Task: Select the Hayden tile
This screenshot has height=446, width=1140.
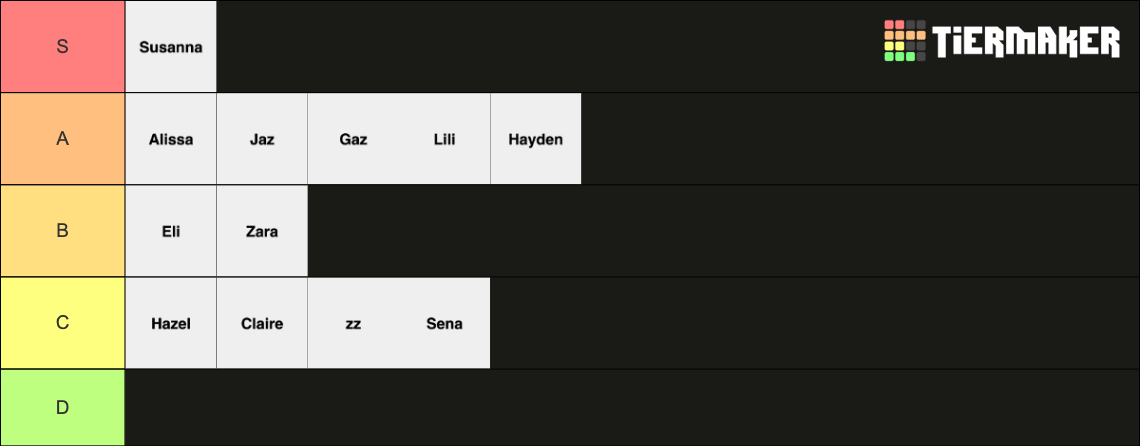Action: pyautogui.click(x=536, y=139)
